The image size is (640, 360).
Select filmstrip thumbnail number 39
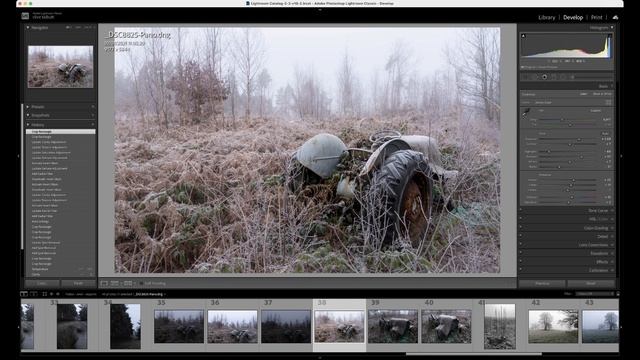point(393,326)
